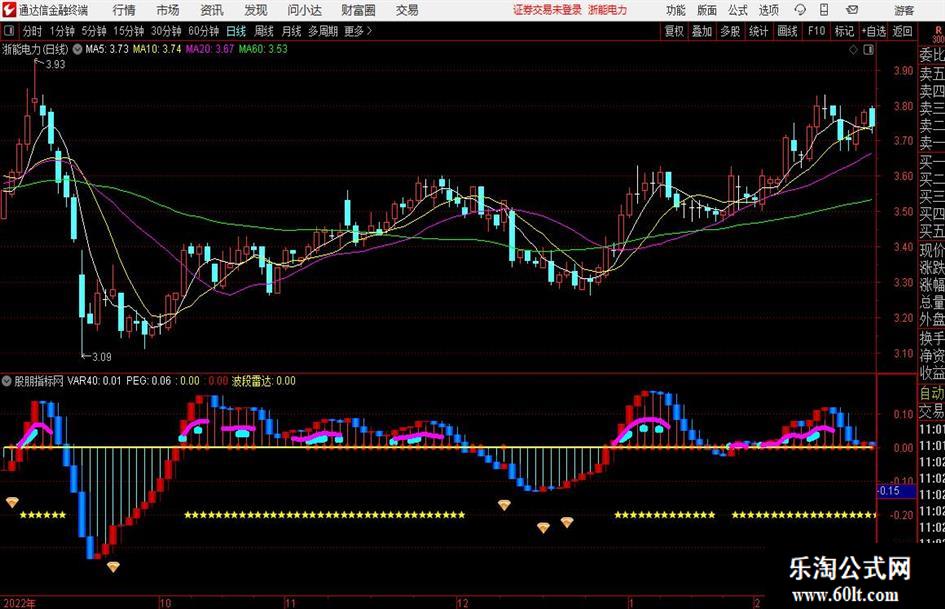Screen dimensions: 945x609
Task: Switch to the 月线 monthly tab
Action: pyautogui.click(x=292, y=31)
